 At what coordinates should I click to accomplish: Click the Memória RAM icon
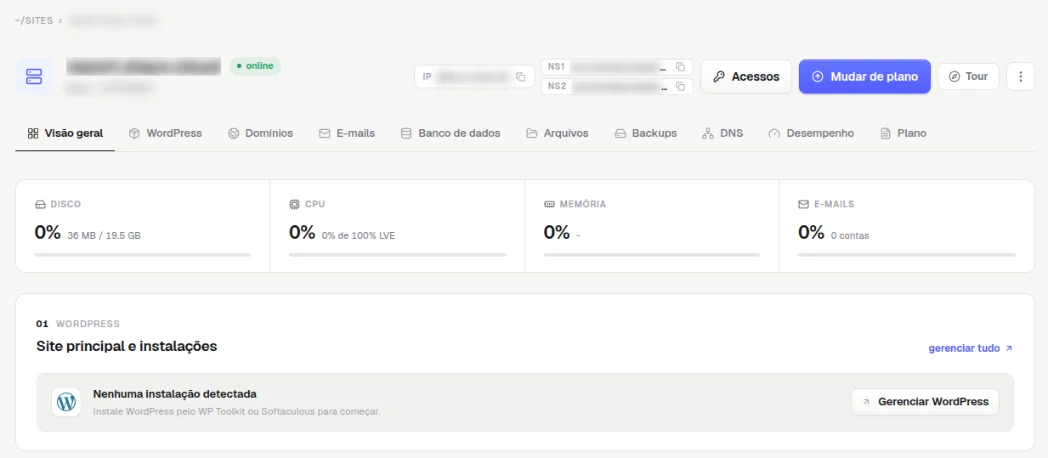[x=549, y=204]
